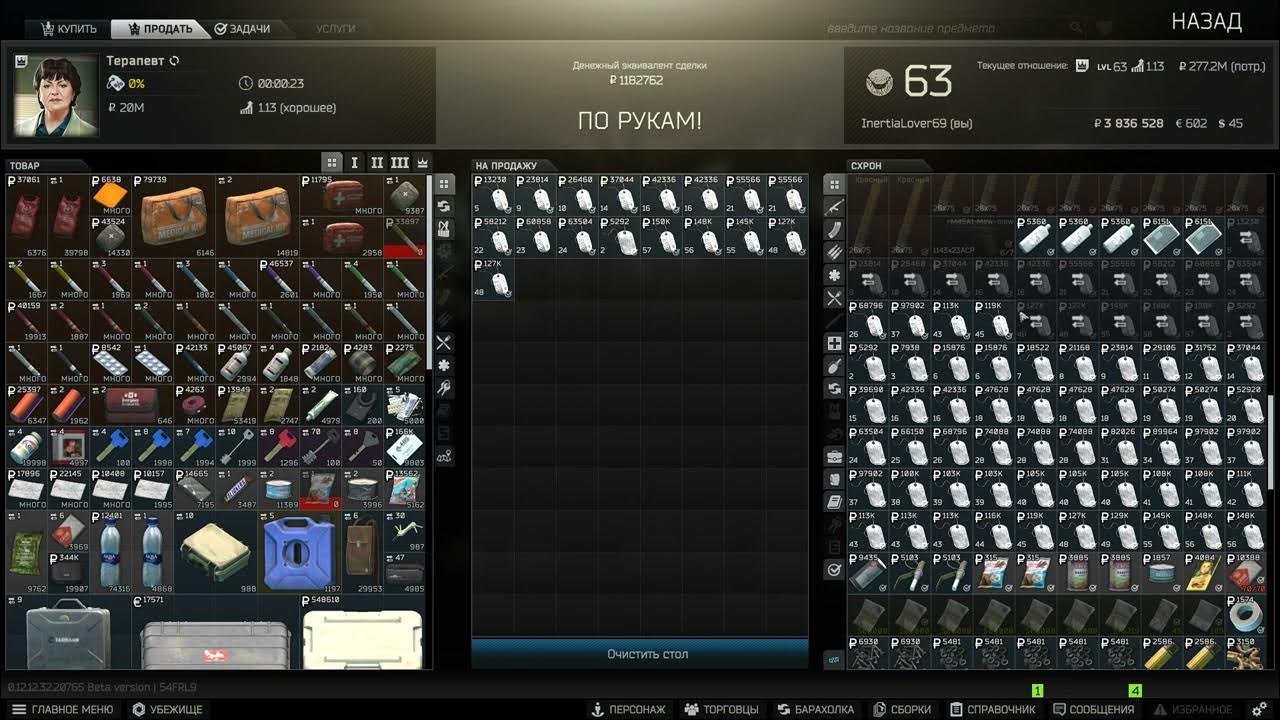
Task: Open СООБЩЕНИЯ messages
Action: (x=1094, y=709)
